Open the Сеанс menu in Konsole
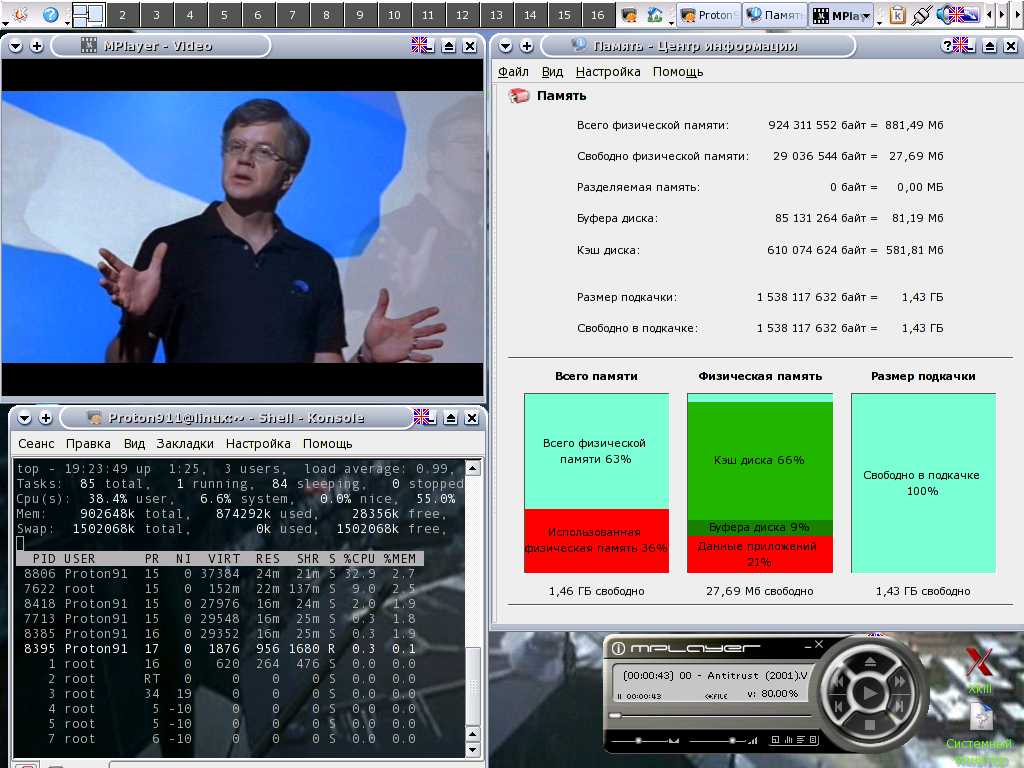1024x768 pixels. point(36,443)
